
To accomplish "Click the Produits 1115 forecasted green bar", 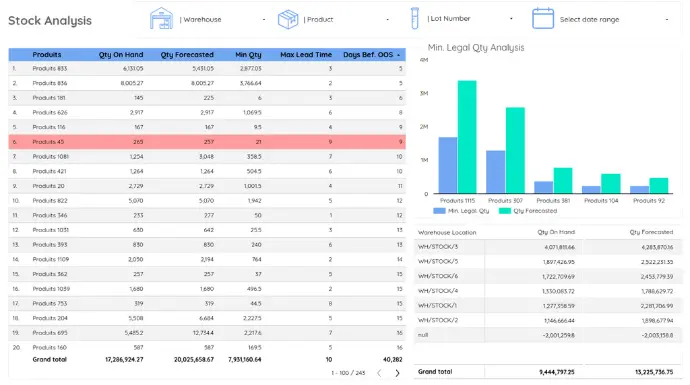I will [x=467, y=137].
